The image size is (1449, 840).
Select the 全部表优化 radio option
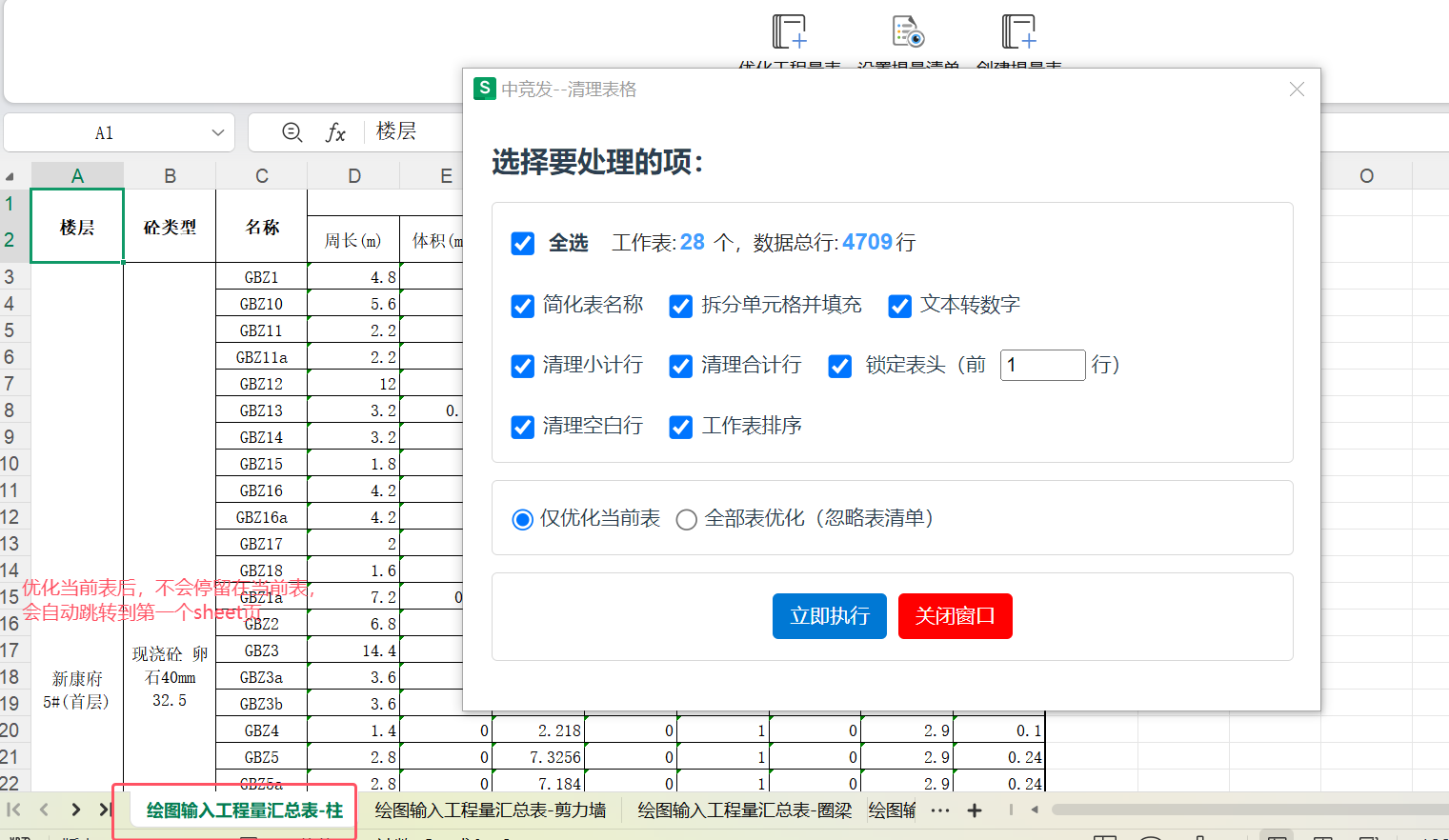686,519
